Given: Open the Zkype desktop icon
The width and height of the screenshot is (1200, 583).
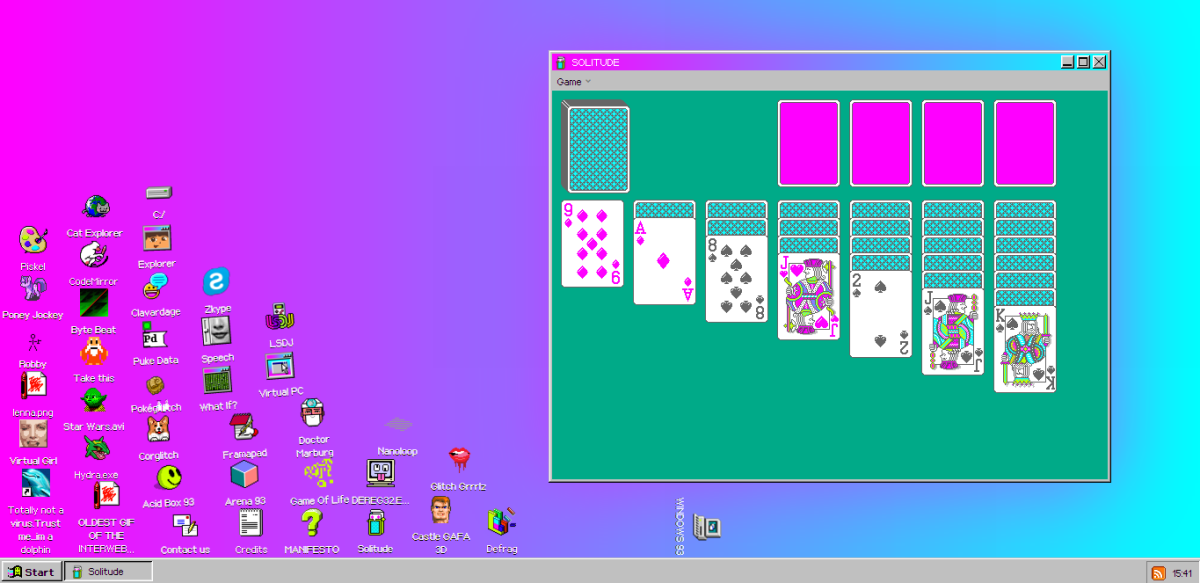Looking at the screenshot, I should pyautogui.click(x=217, y=282).
